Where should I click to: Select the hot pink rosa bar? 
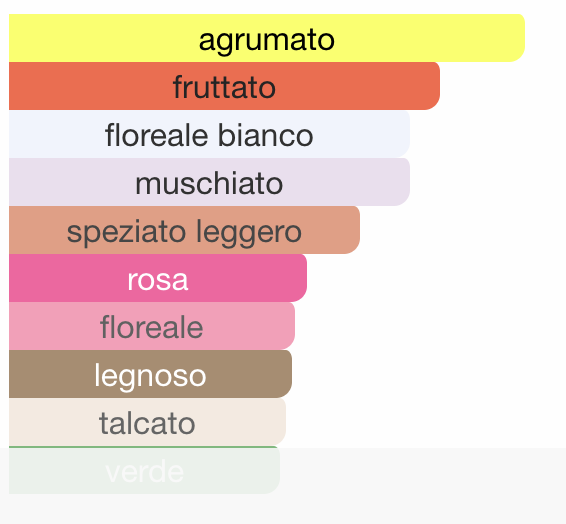tap(158, 278)
